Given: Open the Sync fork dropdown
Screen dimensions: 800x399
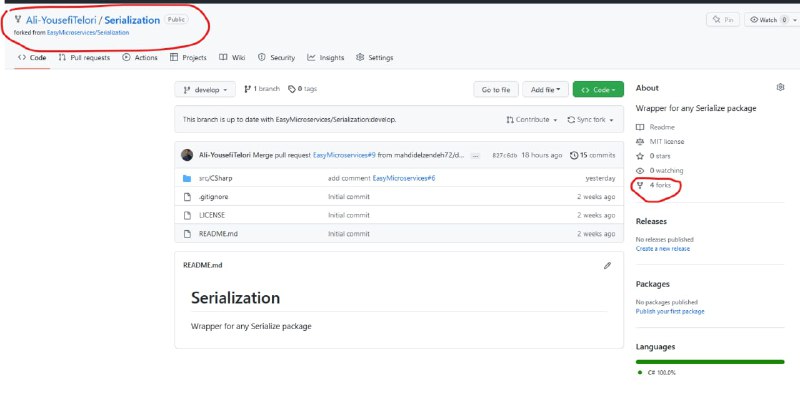Looking at the screenshot, I should coord(590,119).
